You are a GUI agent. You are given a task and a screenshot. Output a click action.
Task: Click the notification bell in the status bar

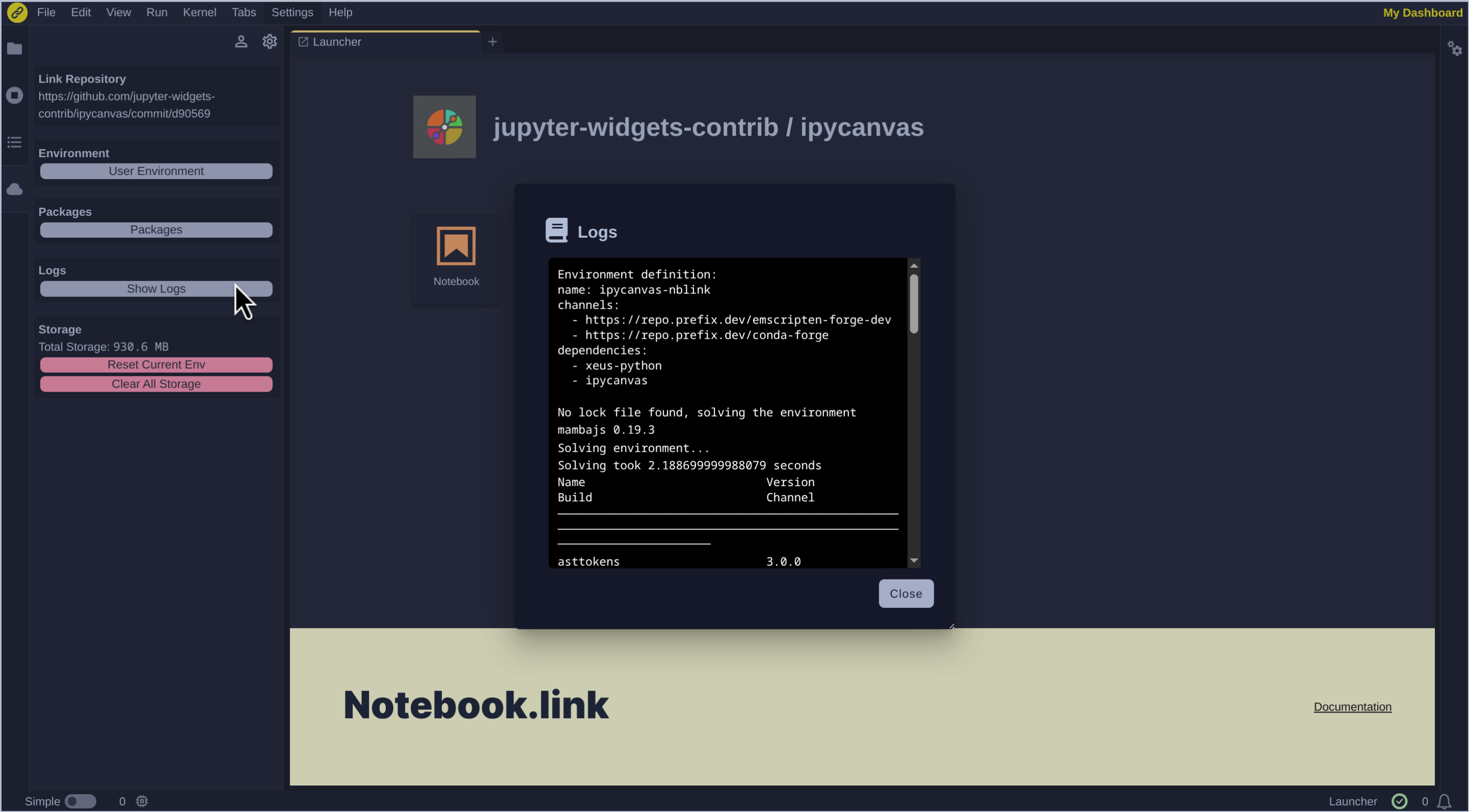[1447, 801]
